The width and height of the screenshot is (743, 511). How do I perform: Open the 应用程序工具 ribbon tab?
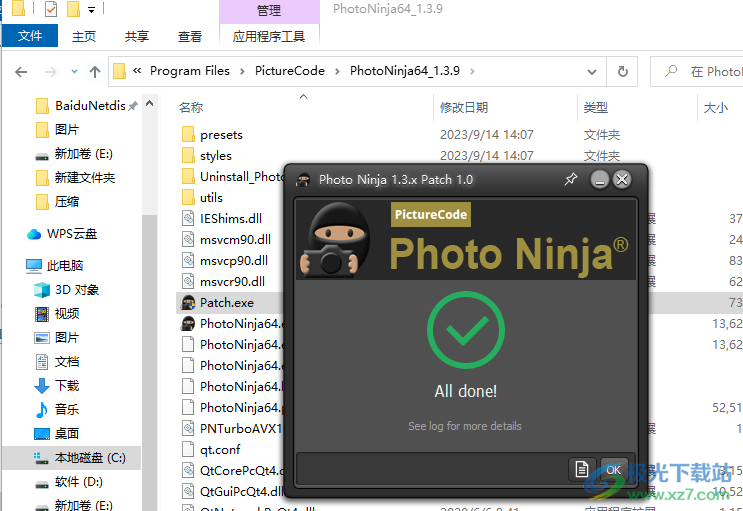pos(269,36)
